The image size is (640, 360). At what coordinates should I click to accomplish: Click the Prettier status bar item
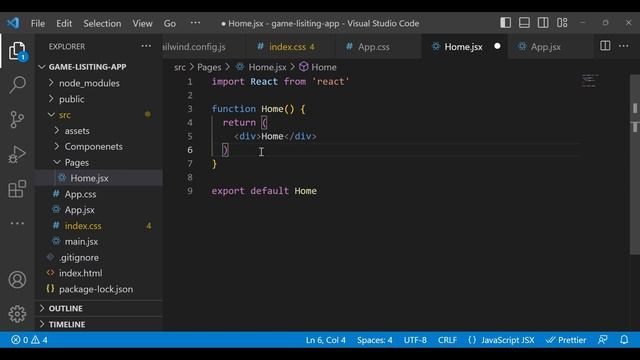[566, 340]
